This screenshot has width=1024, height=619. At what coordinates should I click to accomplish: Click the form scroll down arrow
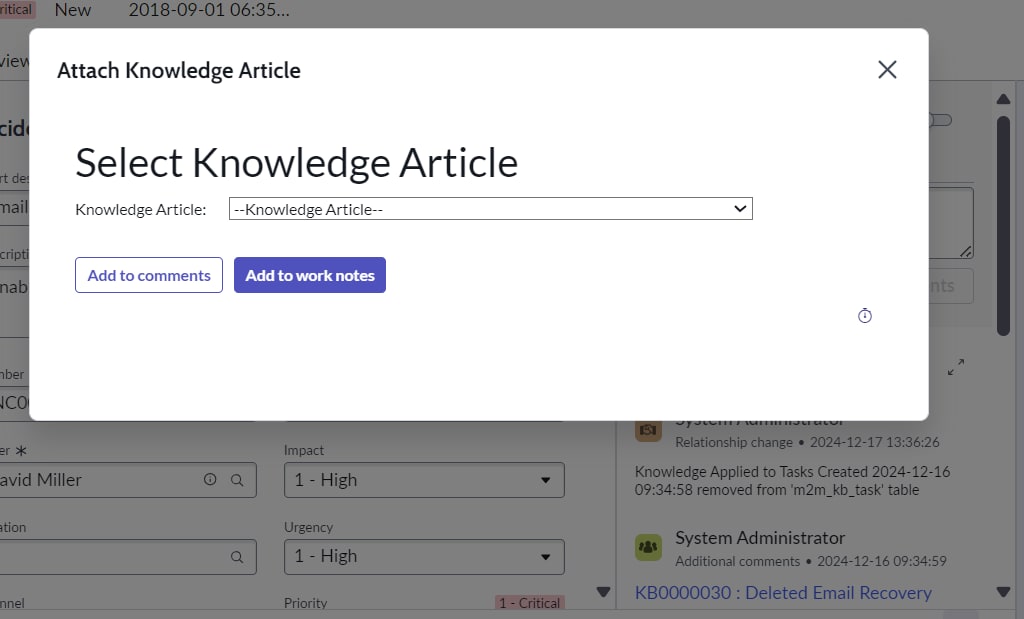[603, 592]
